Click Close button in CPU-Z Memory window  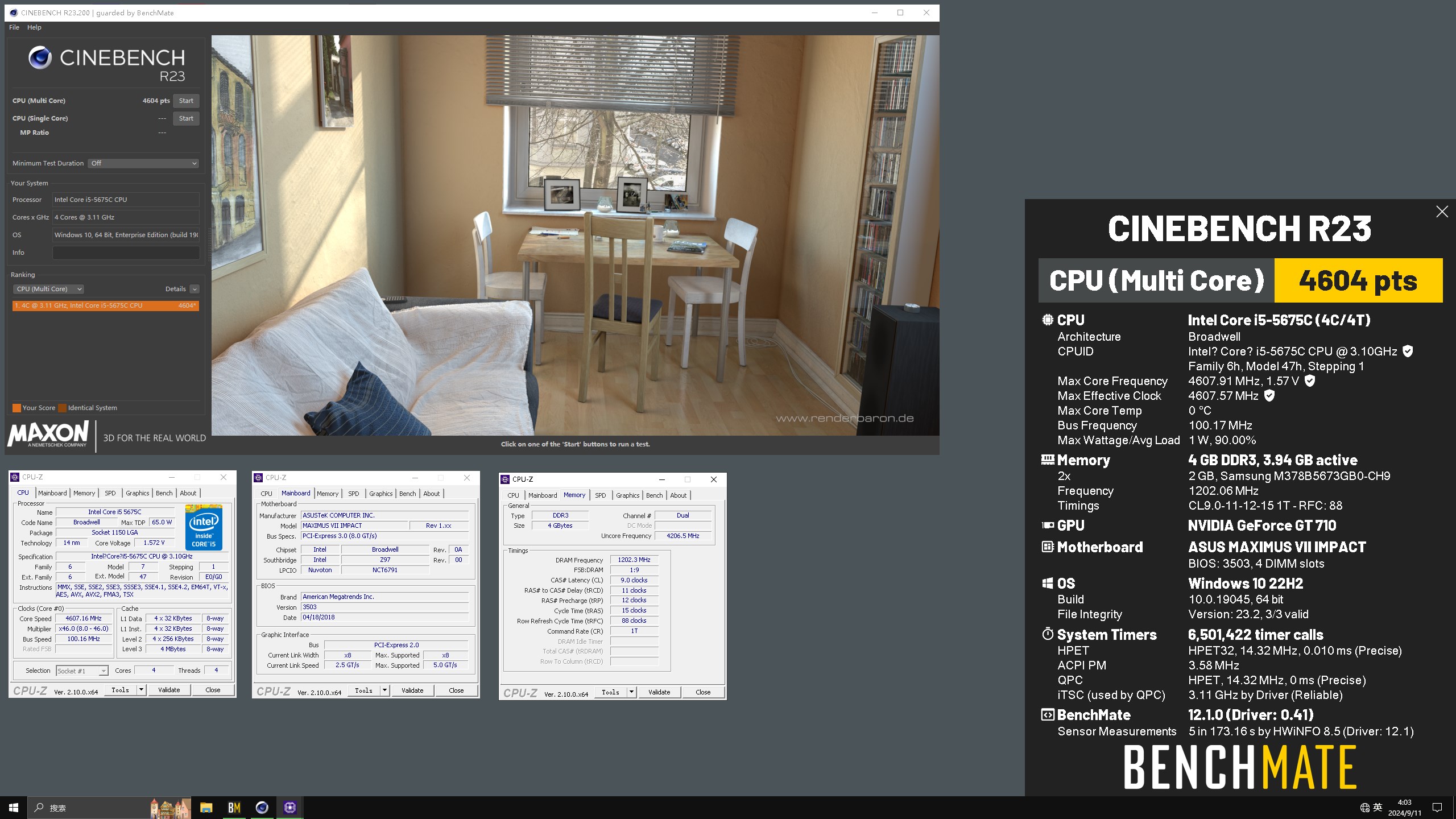pyautogui.click(x=703, y=692)
